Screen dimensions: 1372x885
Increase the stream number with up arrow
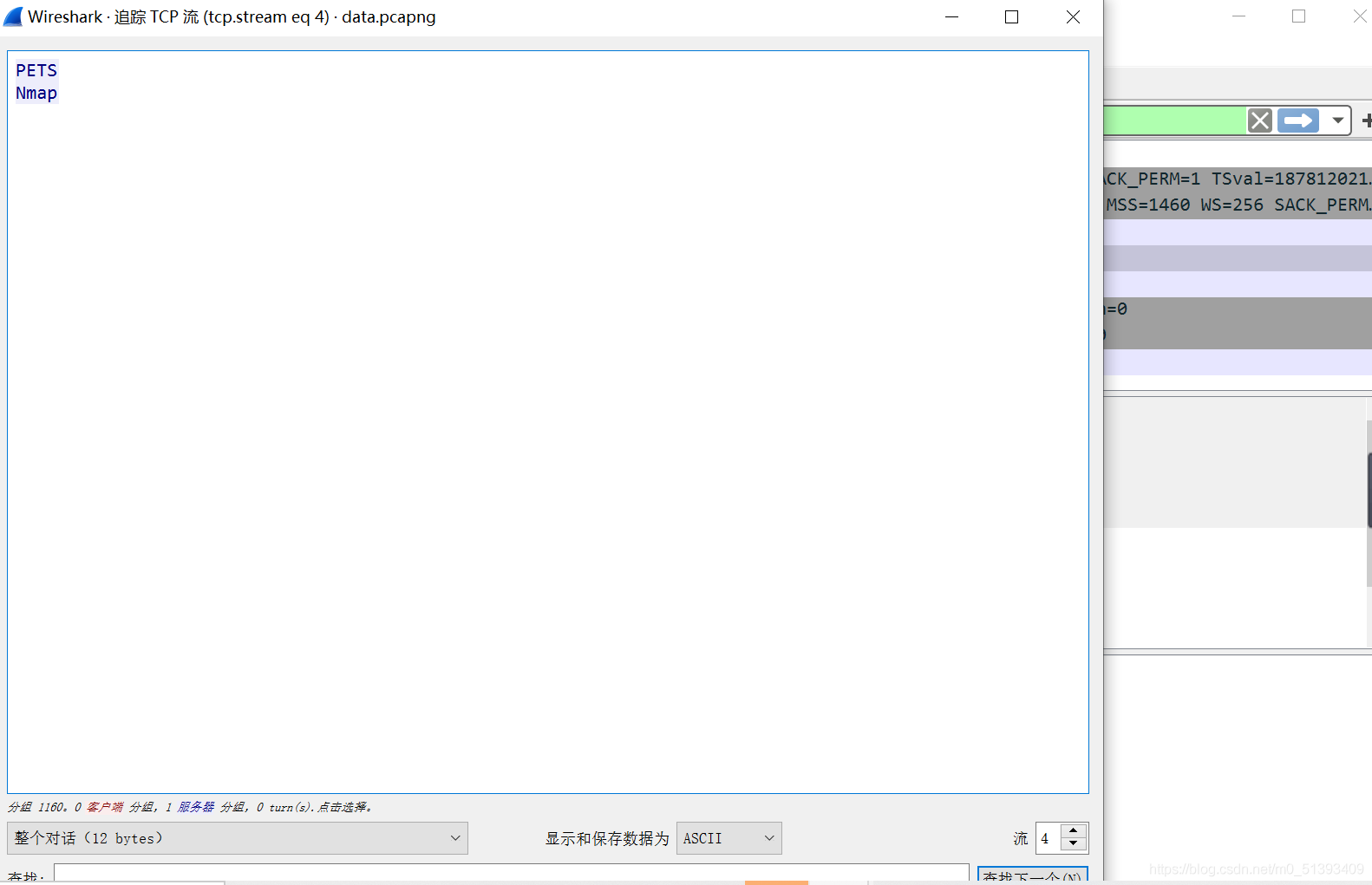pos(1074,831)
